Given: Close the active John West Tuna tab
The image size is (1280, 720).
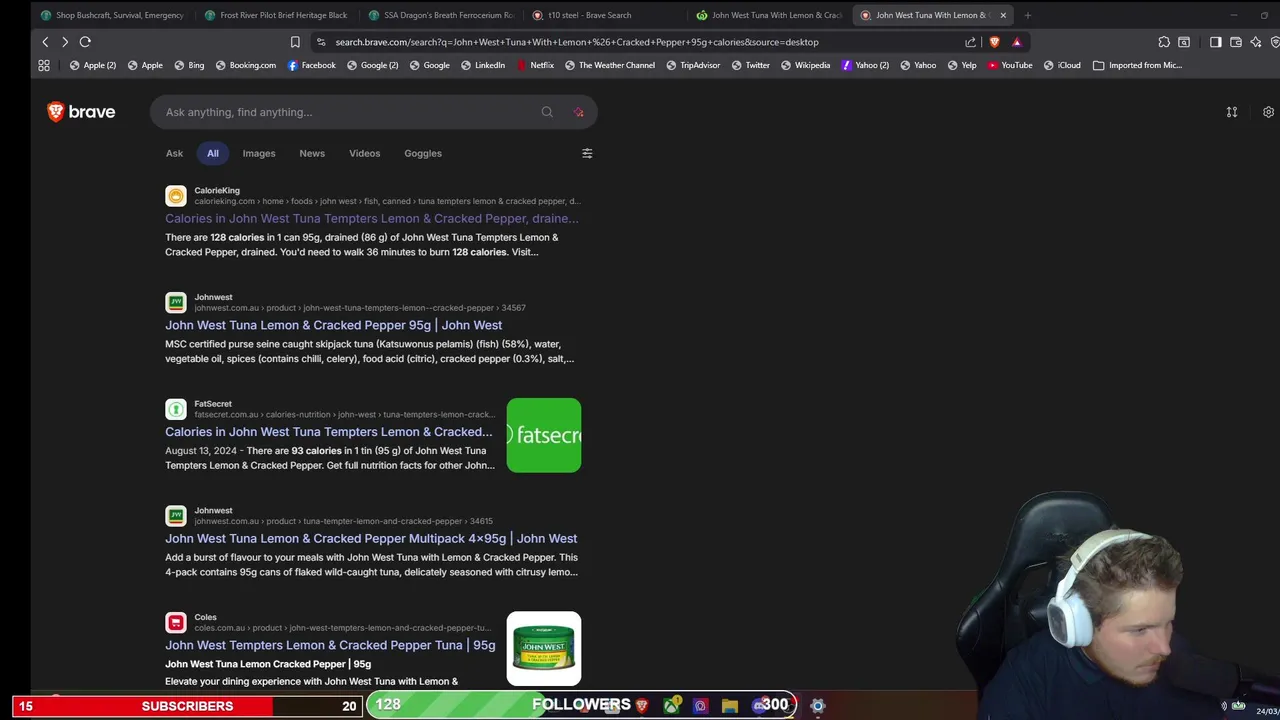Looking at the screenshot, I should [x=1003, y=15].
